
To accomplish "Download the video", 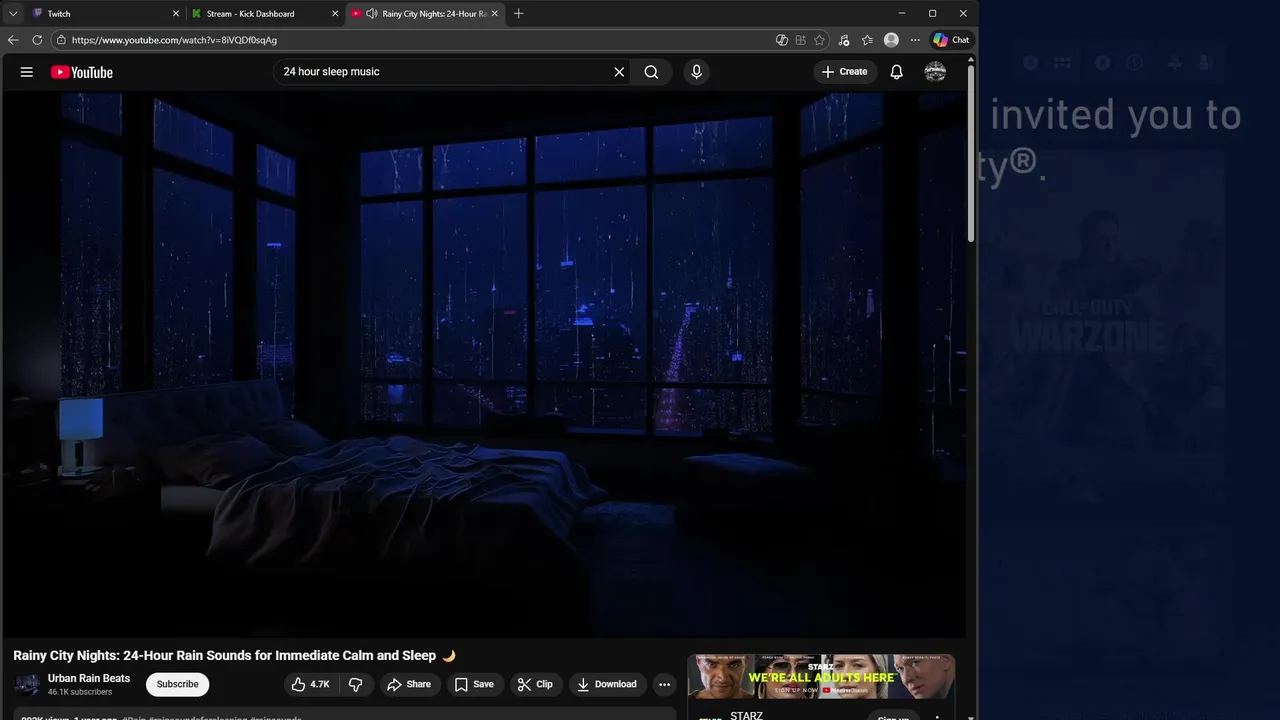I will click(x=607, y=684).
